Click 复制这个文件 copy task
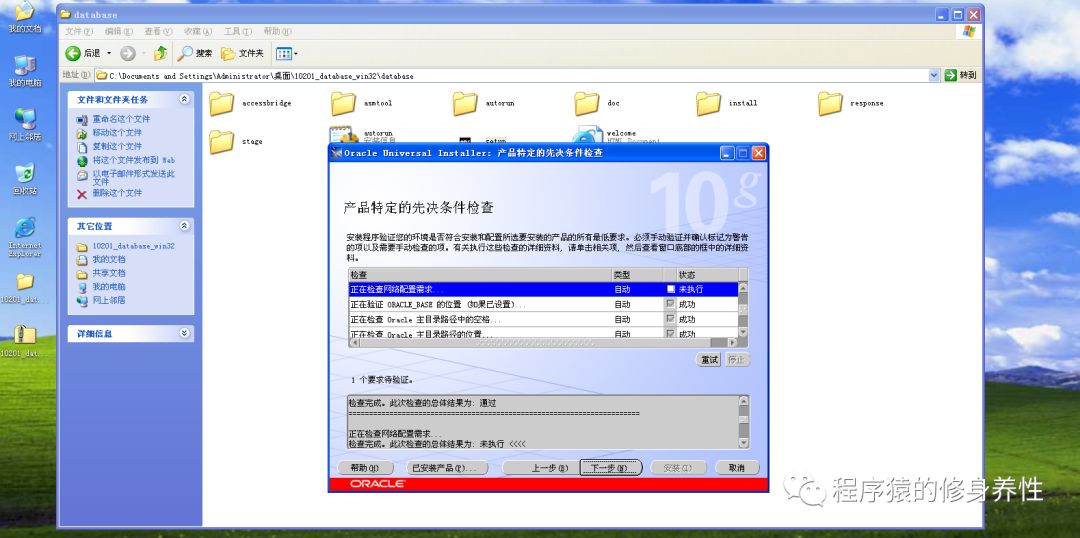 pos(117,146)
